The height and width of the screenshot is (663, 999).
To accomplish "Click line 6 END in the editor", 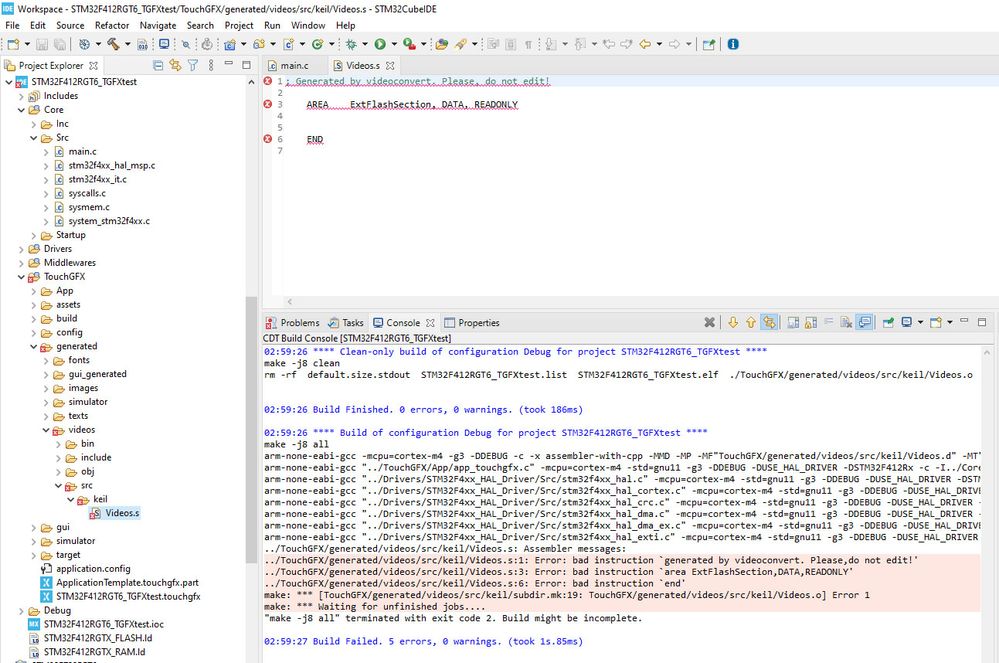I will [x=315, y=139].
